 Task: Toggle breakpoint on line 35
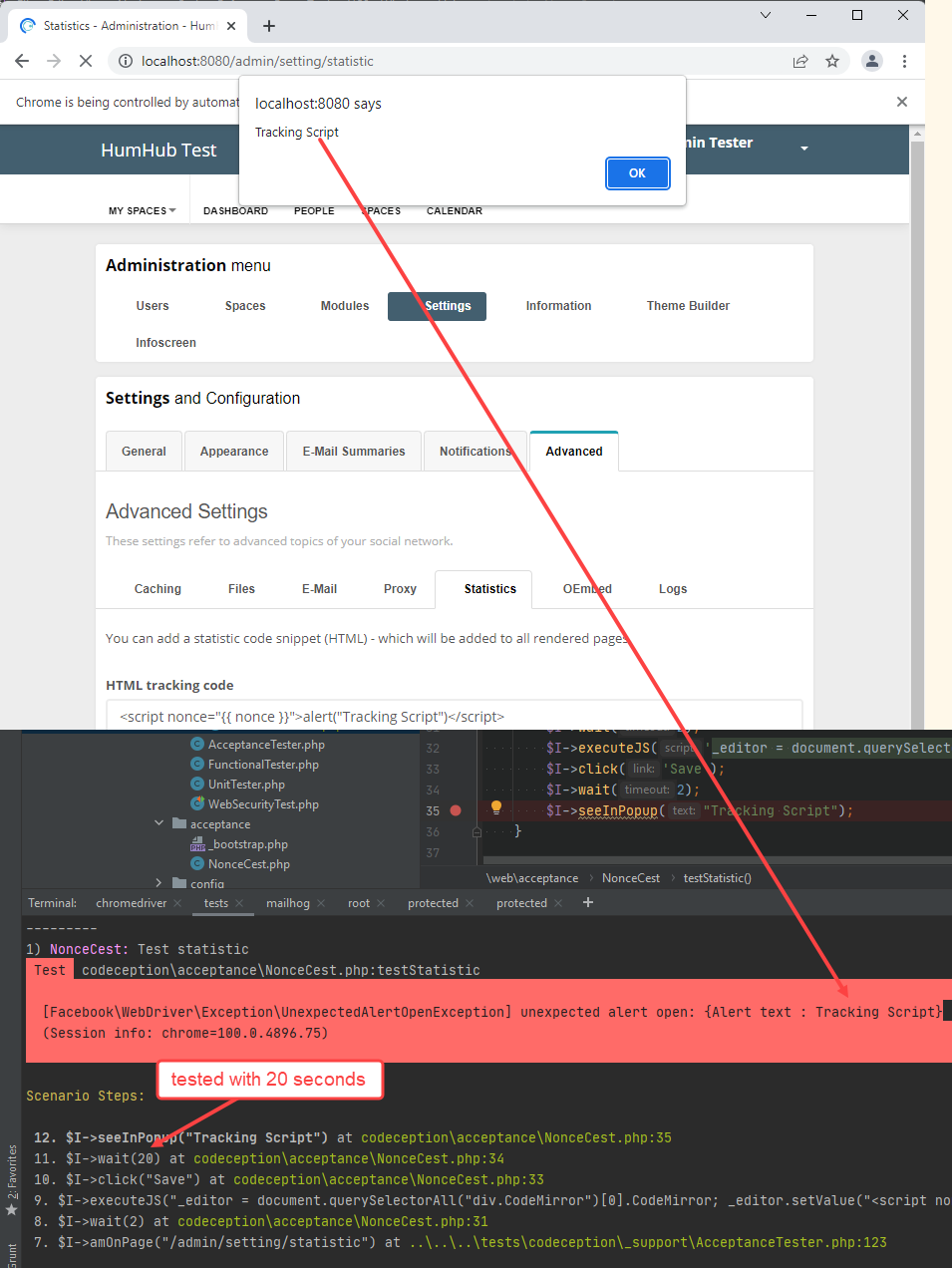point(456,810)
